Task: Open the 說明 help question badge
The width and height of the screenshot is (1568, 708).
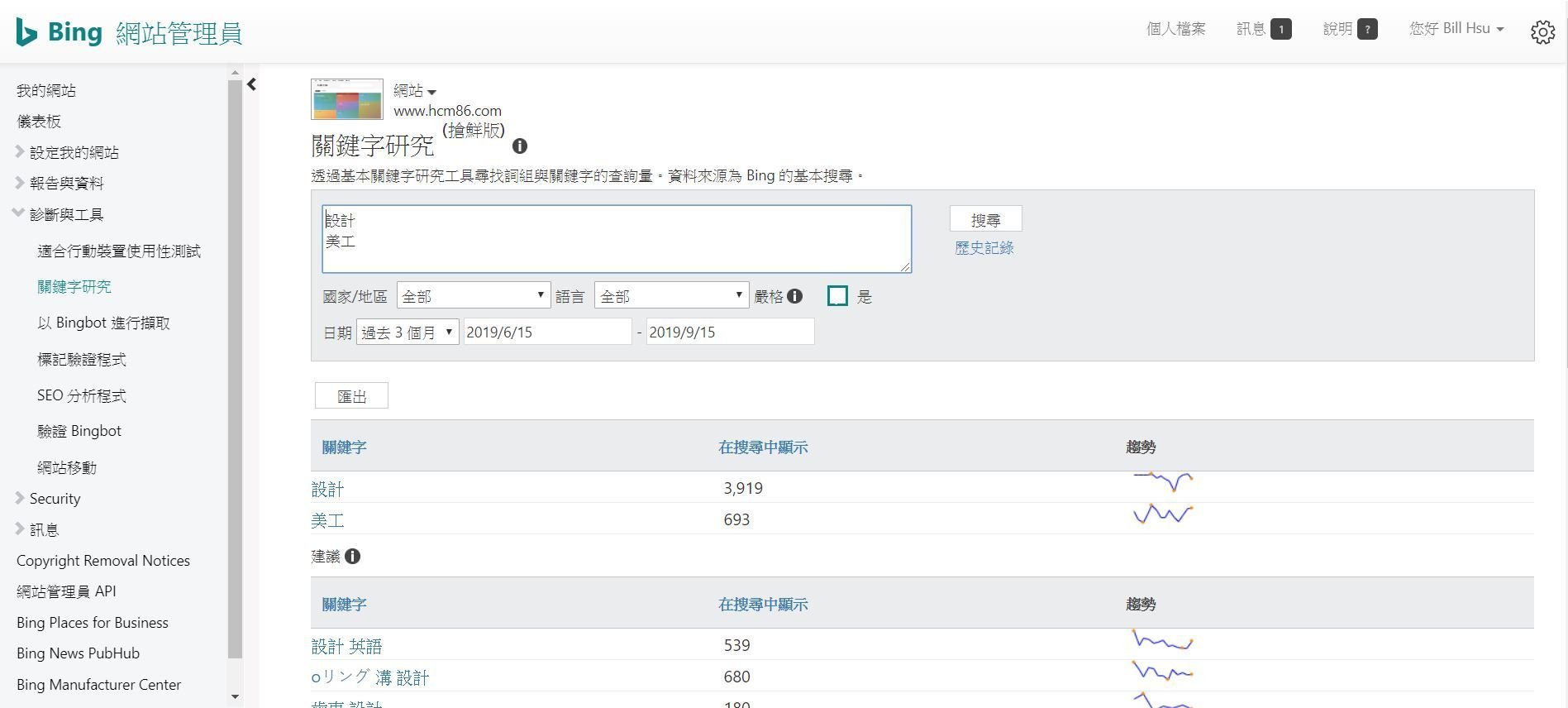Action: [x=1367, y=30]
